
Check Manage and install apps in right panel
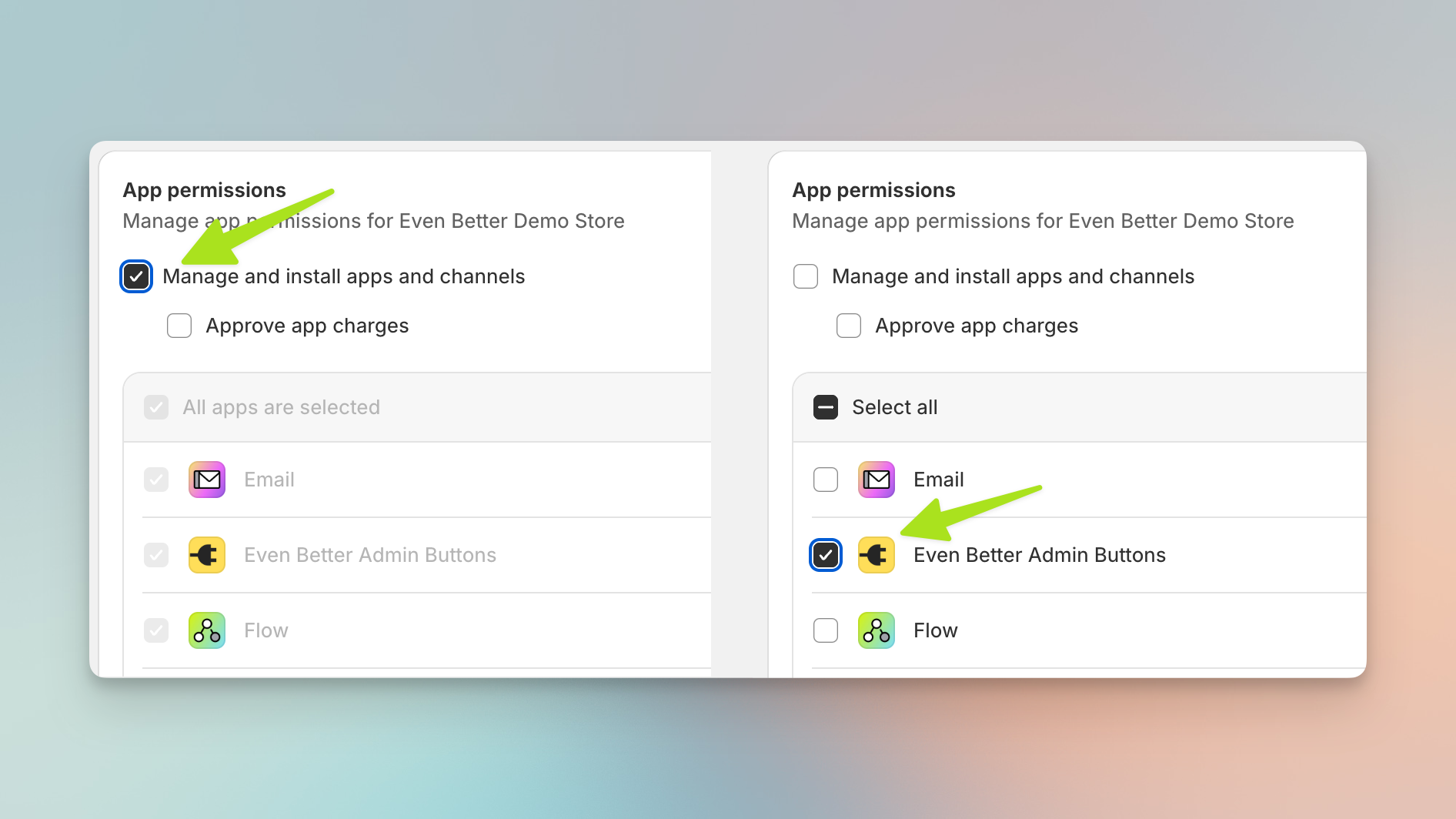tap(806, 276)
